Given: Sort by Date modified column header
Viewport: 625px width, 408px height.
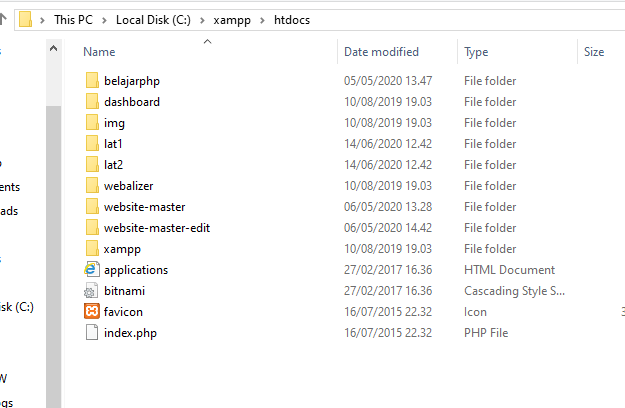Looking at the screenshot, I should 381,52.
